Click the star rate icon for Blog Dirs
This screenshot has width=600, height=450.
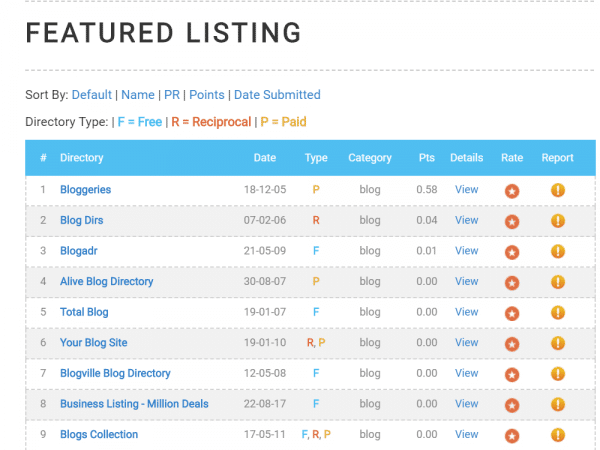click(x=512, y=221)
